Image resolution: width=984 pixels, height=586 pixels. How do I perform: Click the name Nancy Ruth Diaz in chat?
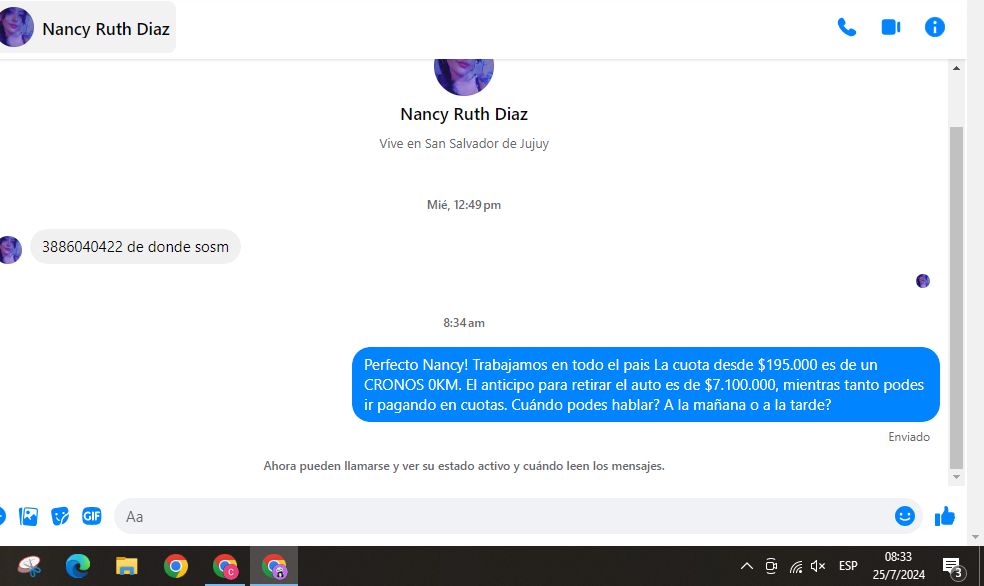click(x=463, y=114)
